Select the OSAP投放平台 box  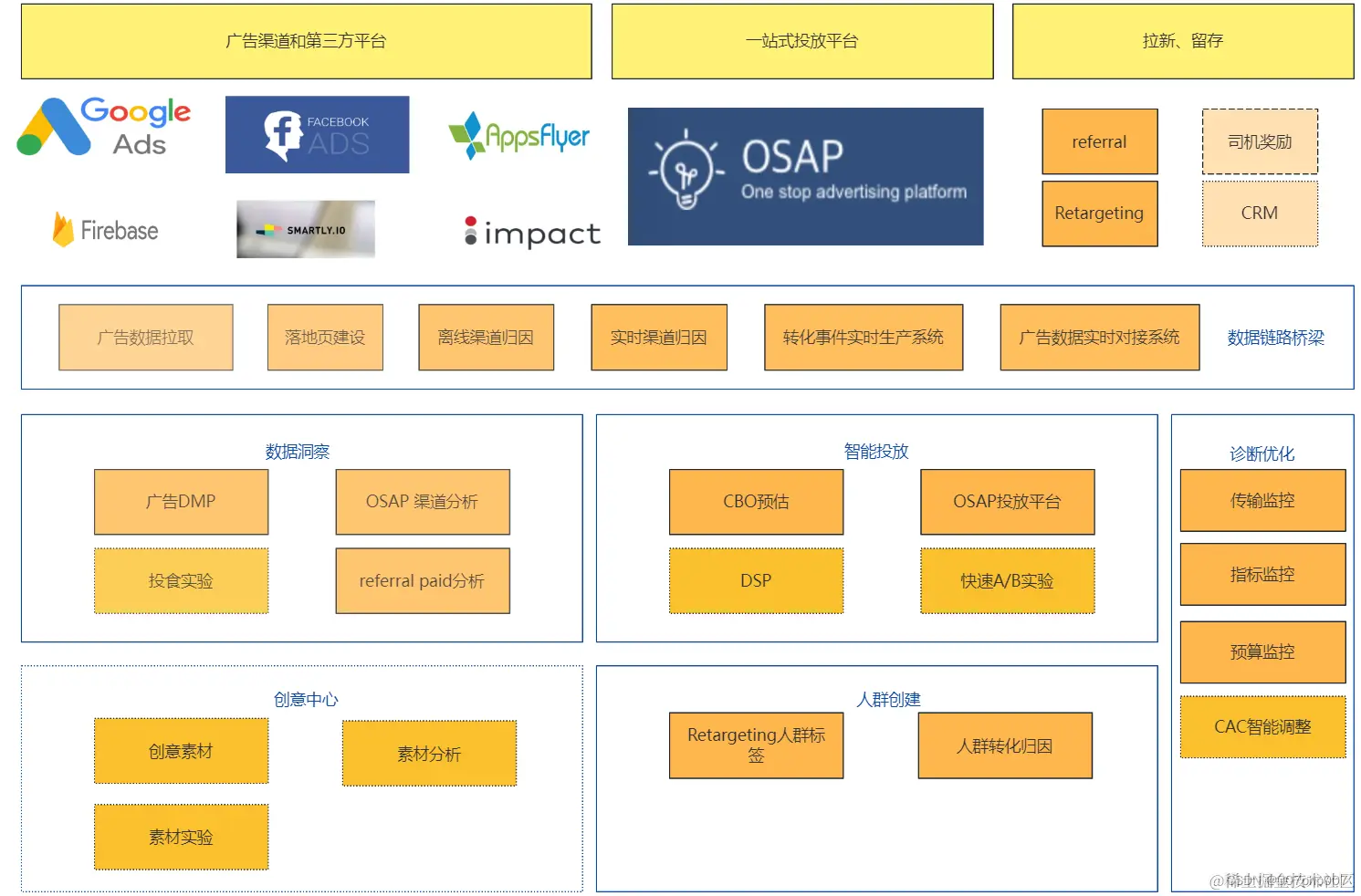coord(1008,502)
